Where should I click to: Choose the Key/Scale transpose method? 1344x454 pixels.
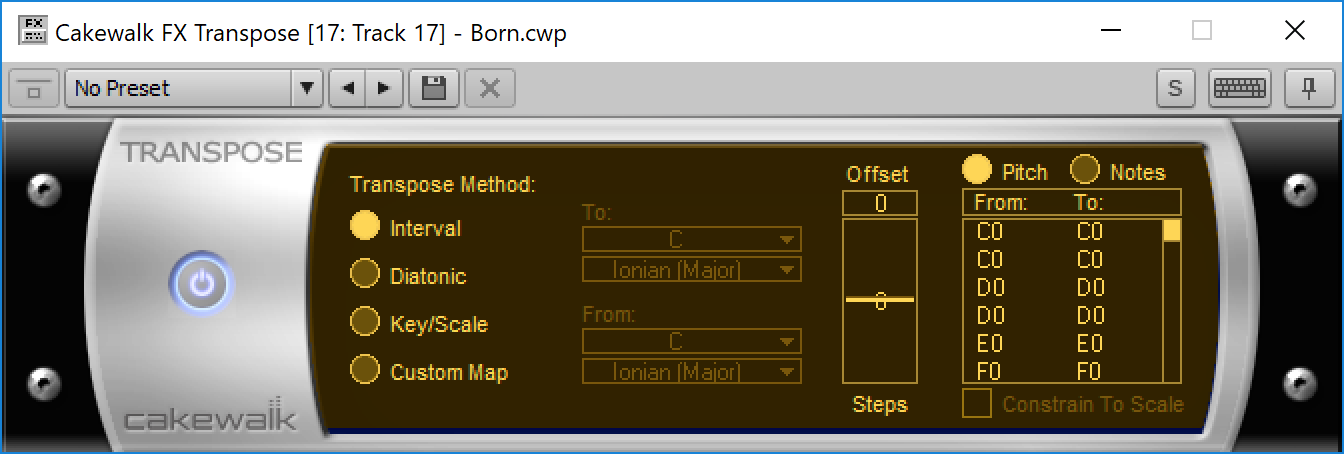pyautogui.click(x=365, y=323)
